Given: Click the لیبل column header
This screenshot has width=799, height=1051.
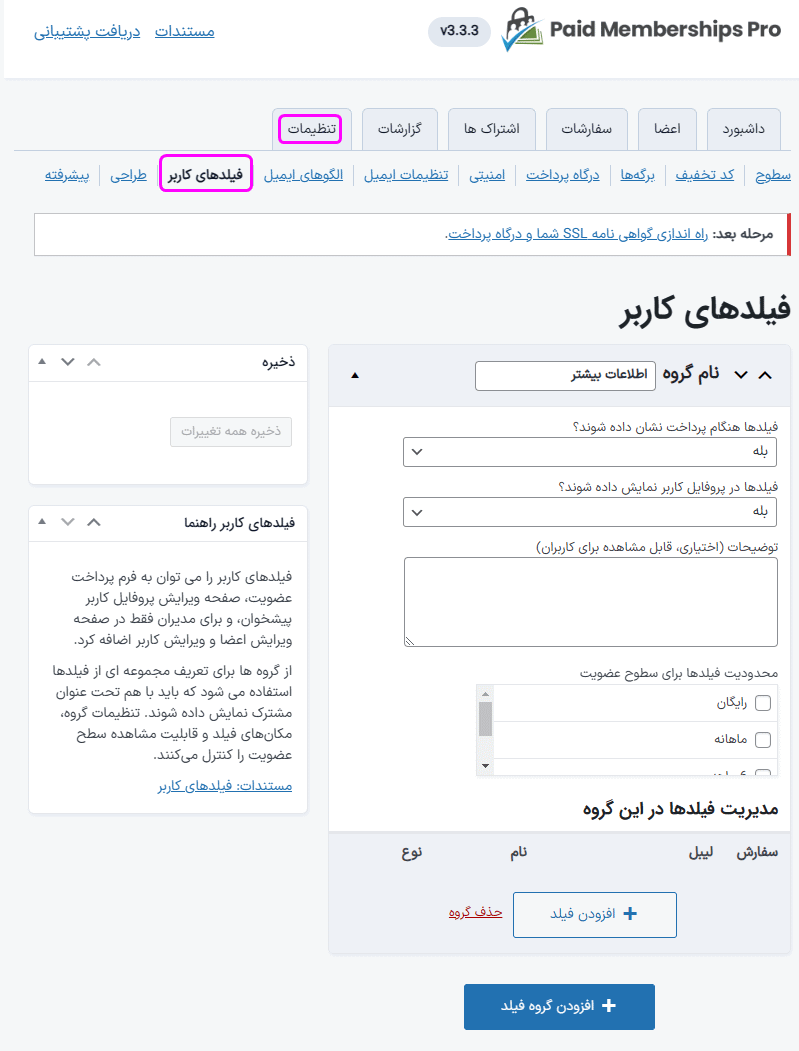Looking at the screenshot, I should (701, 852).
